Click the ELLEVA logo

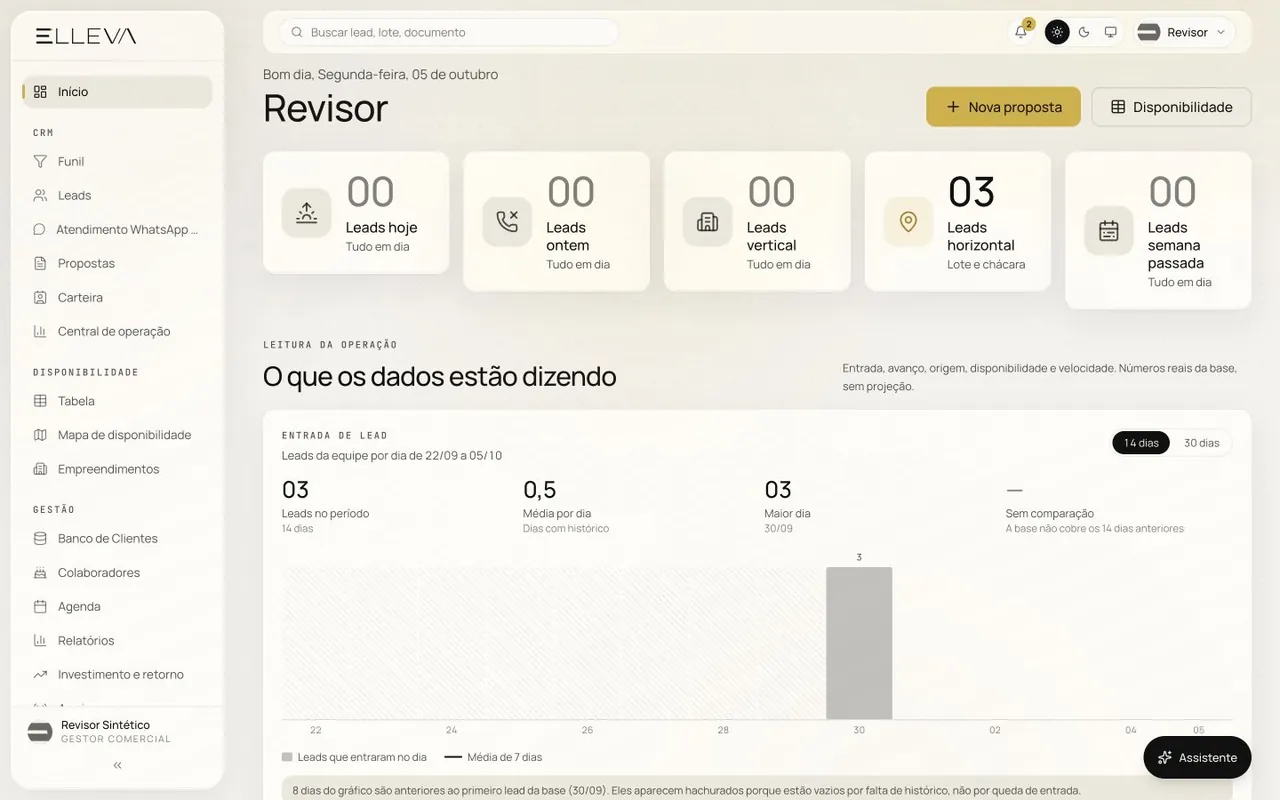tap(86, 36)
